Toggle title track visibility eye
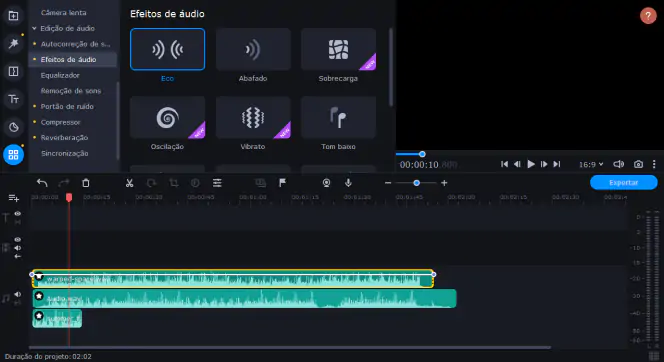664x362 pixels. (x=17, y=213)
